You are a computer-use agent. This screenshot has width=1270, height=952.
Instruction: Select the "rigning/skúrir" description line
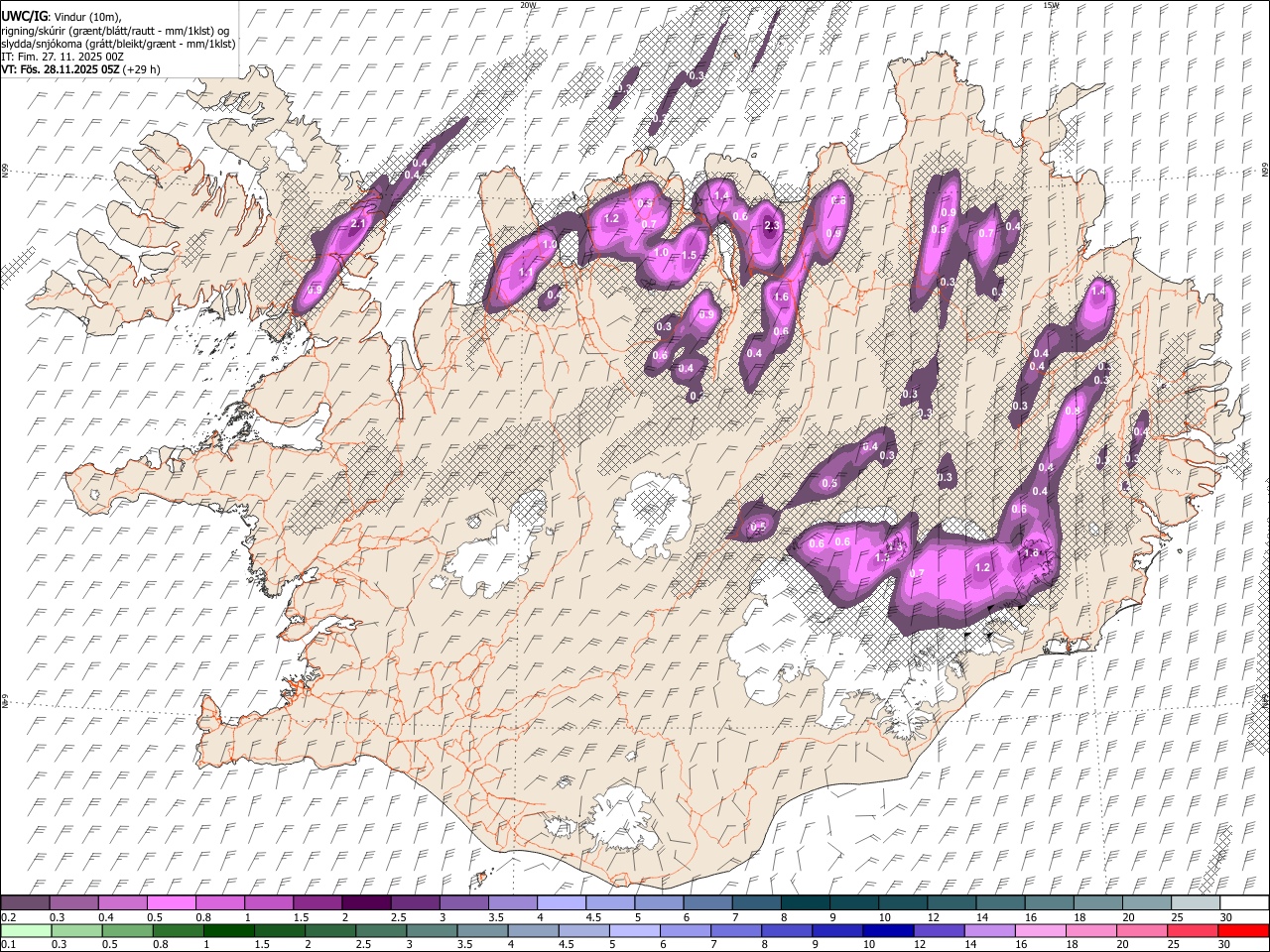(x=115, y=30)
